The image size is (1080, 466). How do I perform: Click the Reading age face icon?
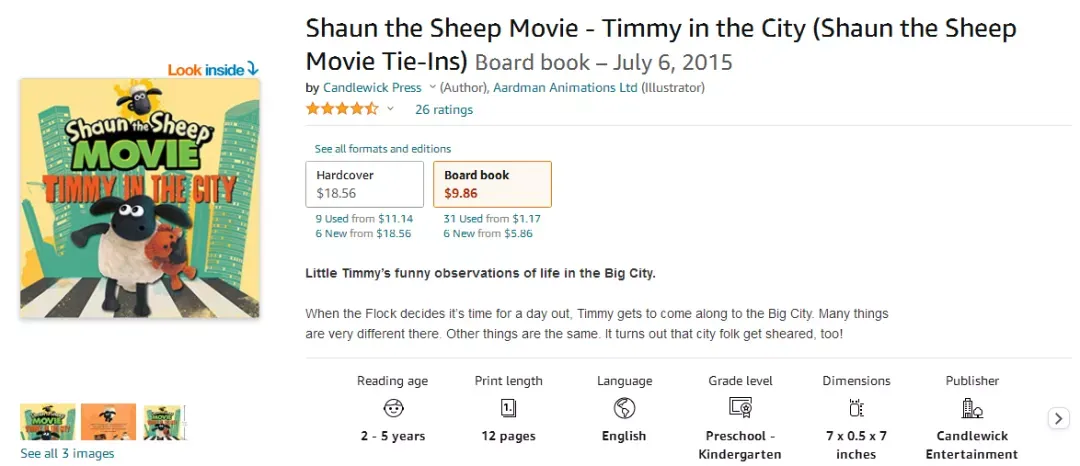tap(393, 408)
